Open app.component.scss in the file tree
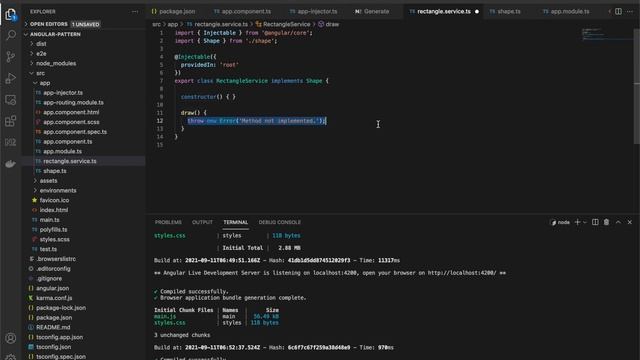640x360 pixels. point(71,122)
